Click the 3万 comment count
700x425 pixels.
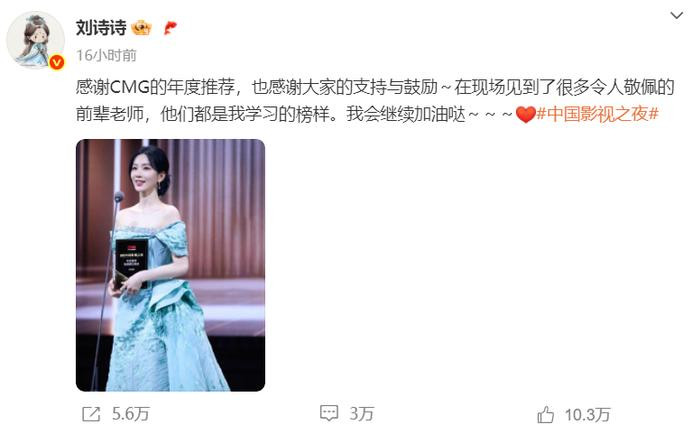361,414
